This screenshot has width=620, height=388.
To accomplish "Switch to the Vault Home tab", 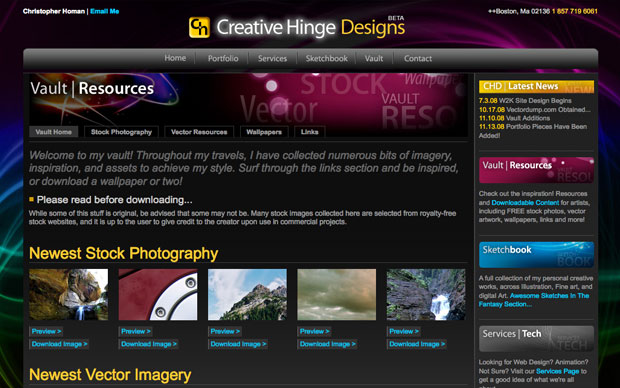I will [x=53, y=132].
